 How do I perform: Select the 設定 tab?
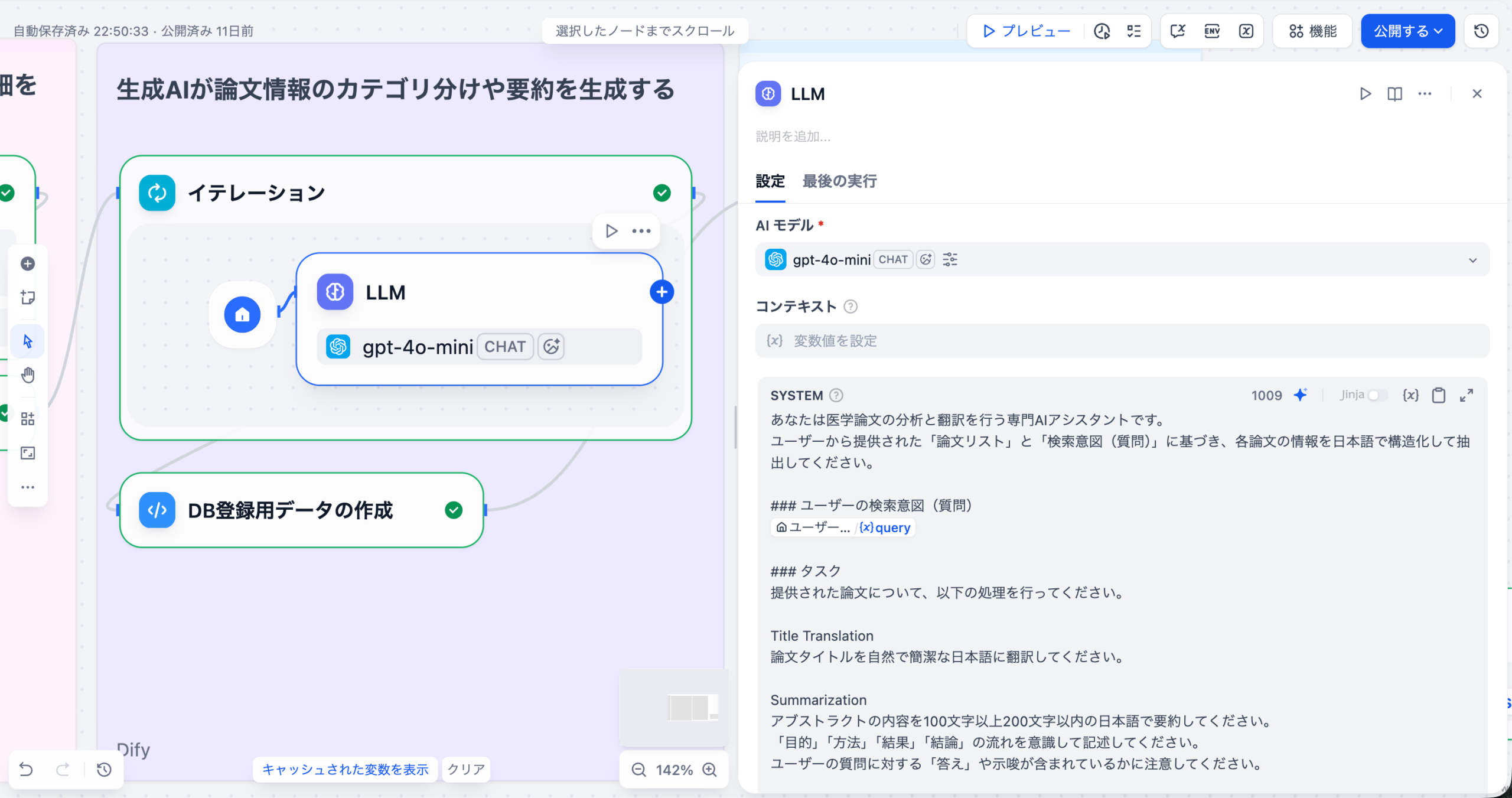770,181
